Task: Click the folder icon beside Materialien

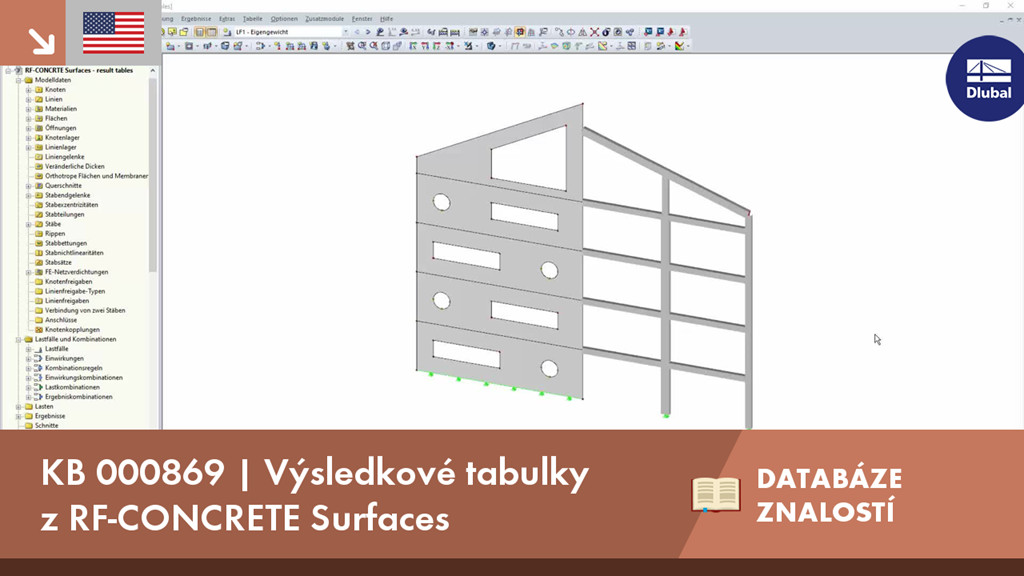Action: click(x=39, y=109)
